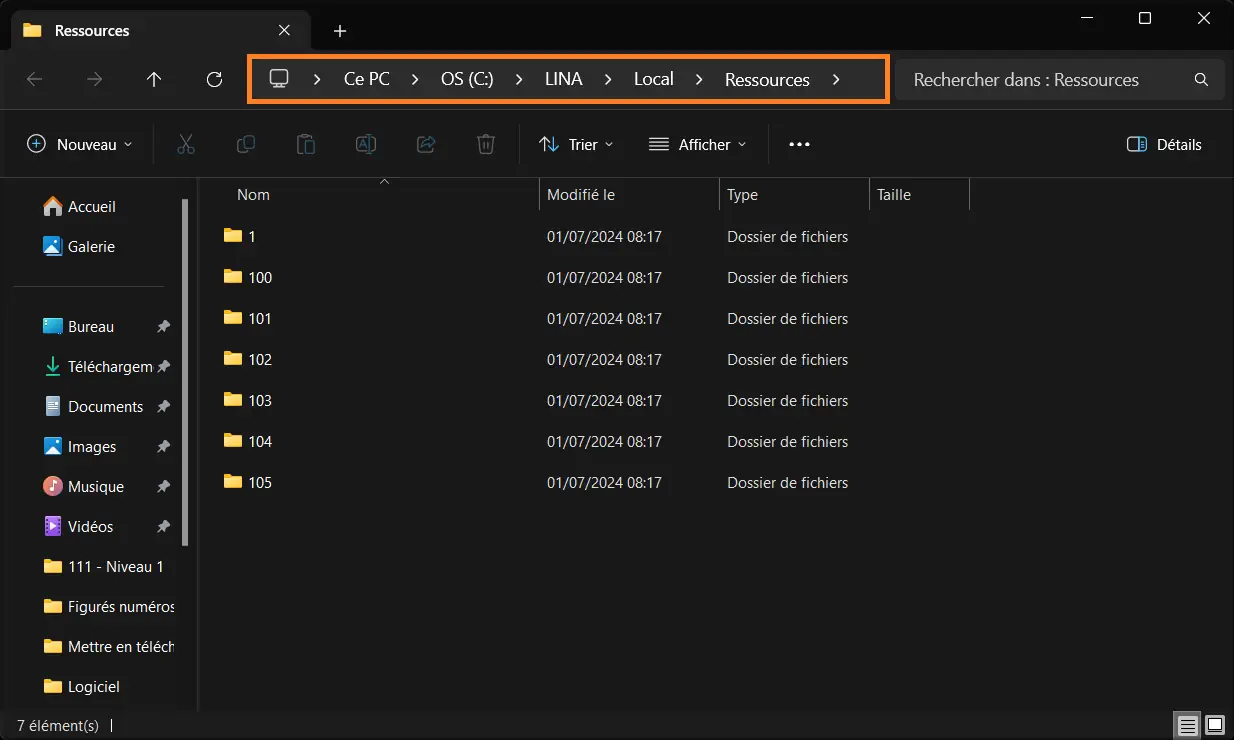
Task: Open the Afficher view dropdown
Action: (698, 144)
